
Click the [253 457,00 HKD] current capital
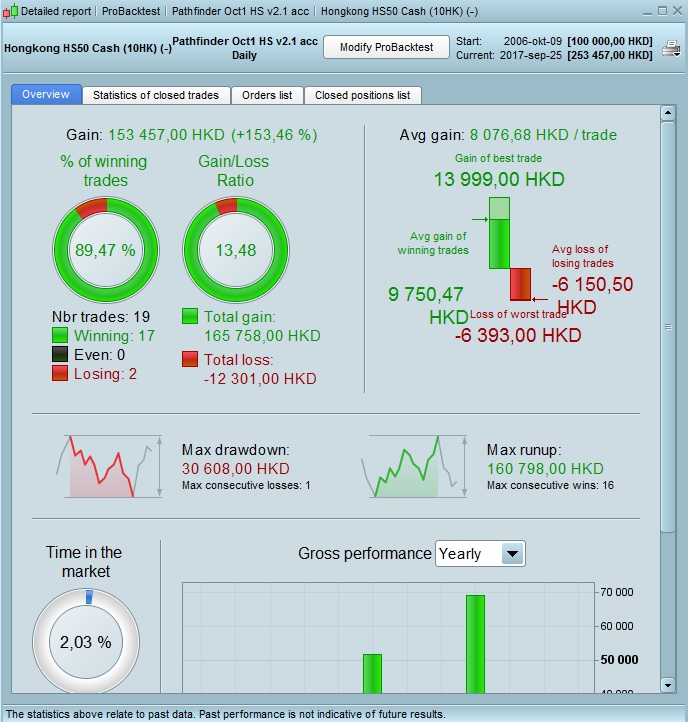click(610, 55)
